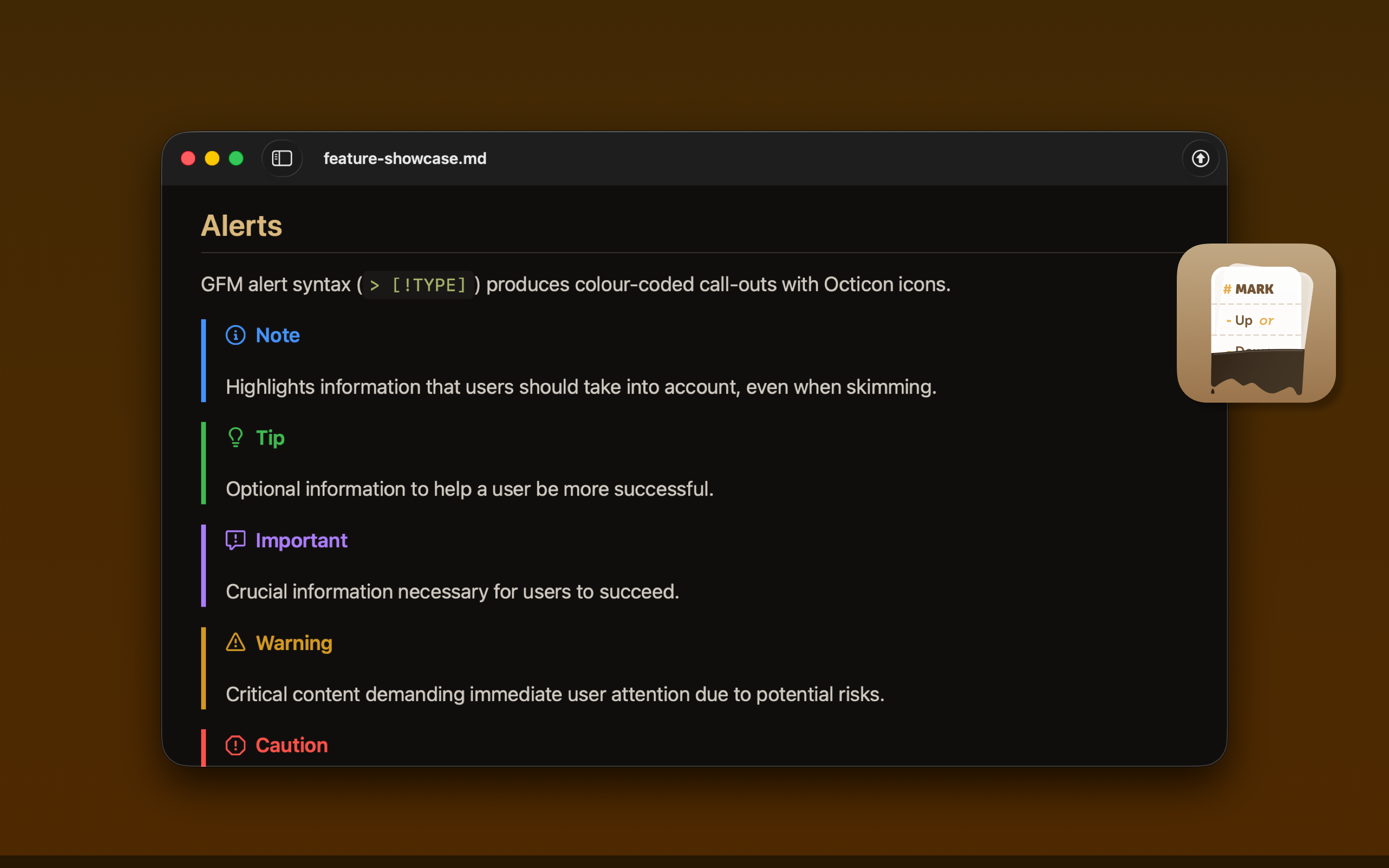Click the red Caution alert label
The width and height of the screenshot is (1389, 868).
(291, 745)
